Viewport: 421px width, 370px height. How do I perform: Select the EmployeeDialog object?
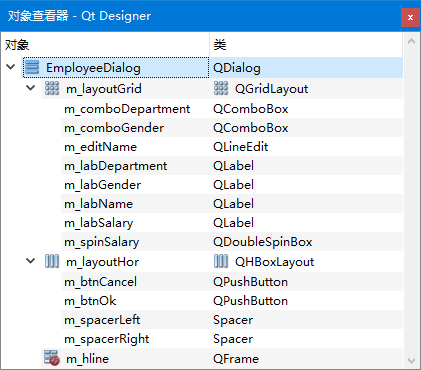93,68
